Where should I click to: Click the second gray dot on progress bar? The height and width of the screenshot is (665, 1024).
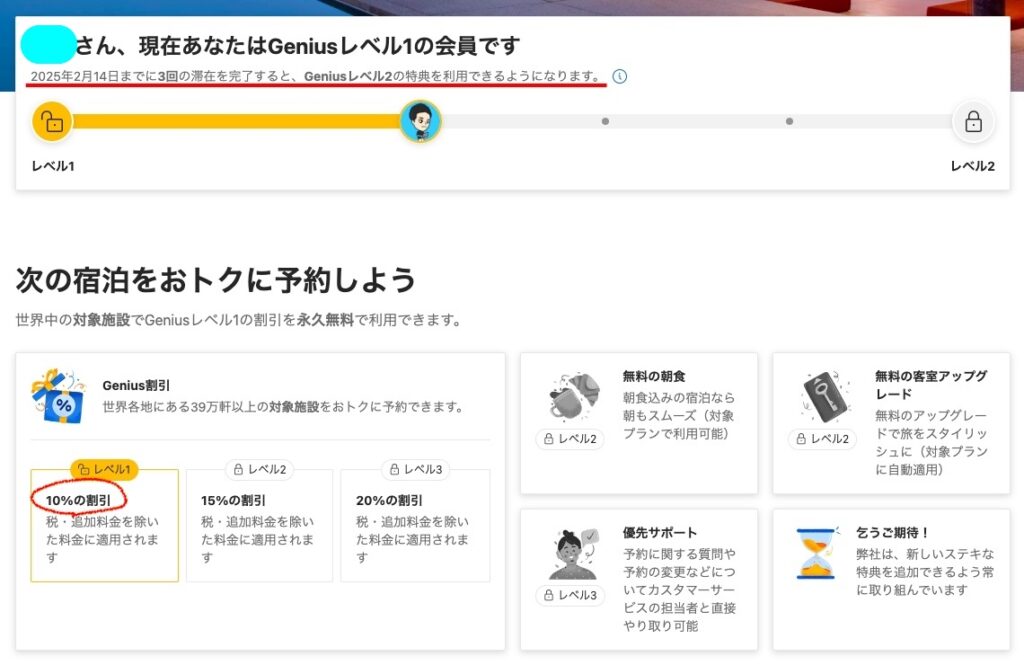pos(789,122)
